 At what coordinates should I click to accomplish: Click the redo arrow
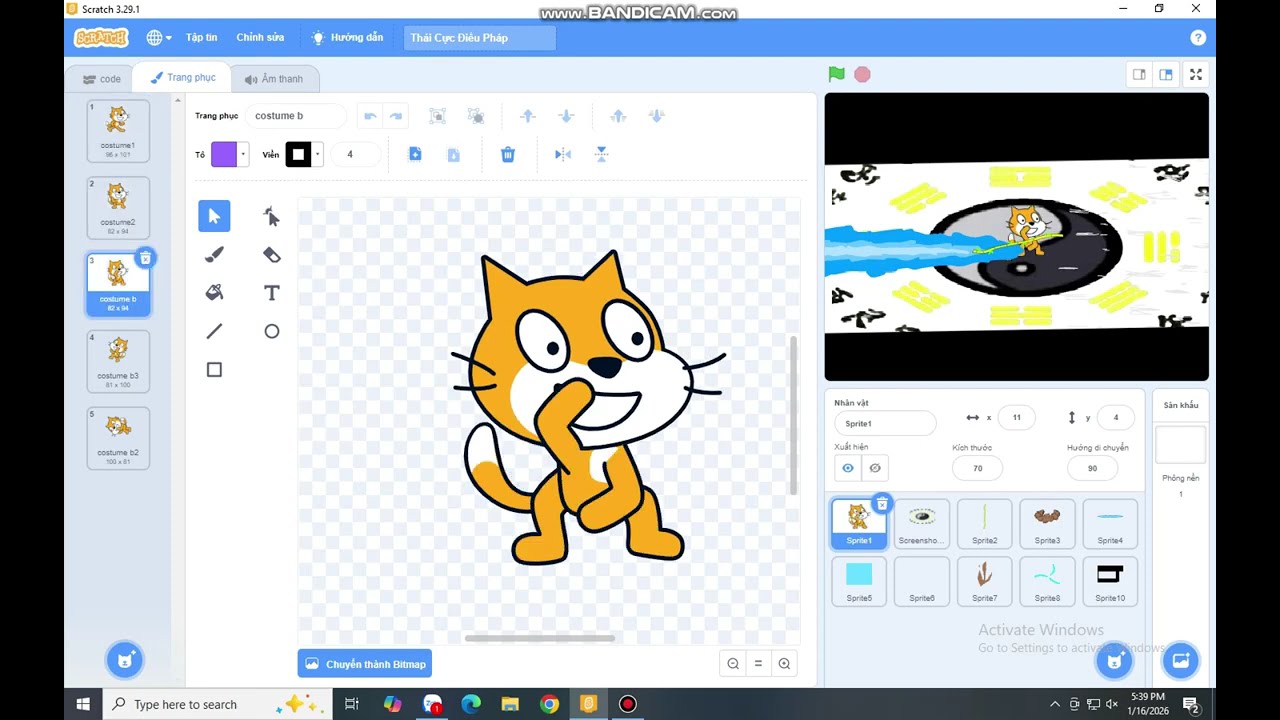tap(396, 116)
